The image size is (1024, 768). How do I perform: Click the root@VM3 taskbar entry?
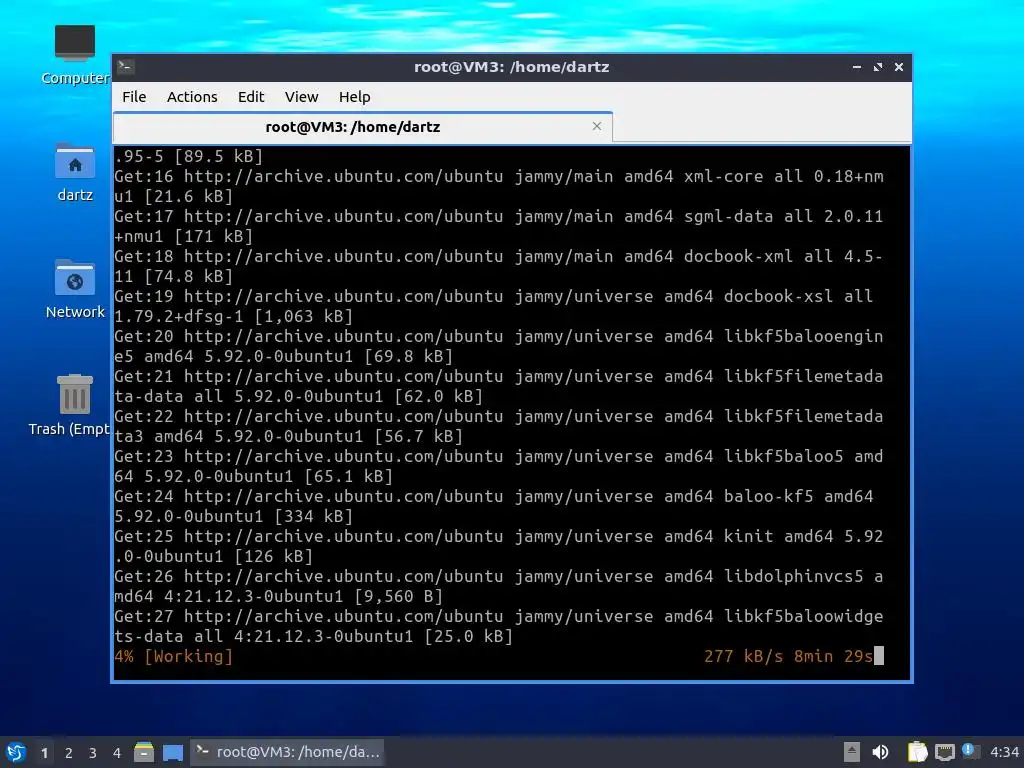pos(287,752)
